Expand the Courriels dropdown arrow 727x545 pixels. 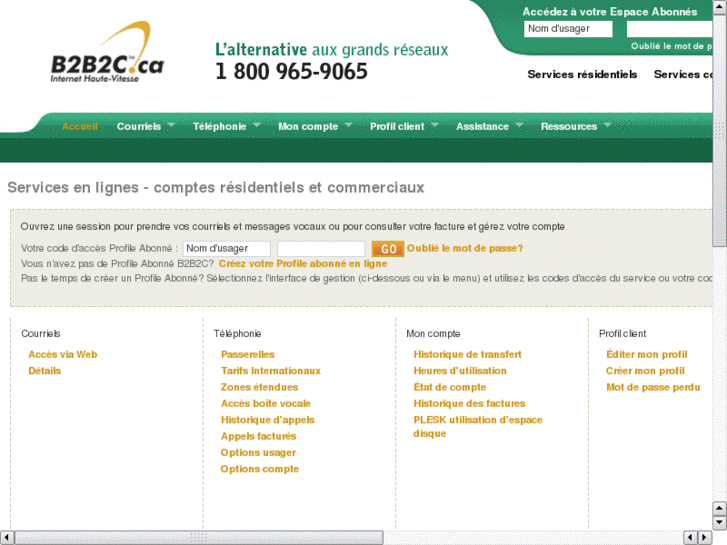click(x=171, y=125)
